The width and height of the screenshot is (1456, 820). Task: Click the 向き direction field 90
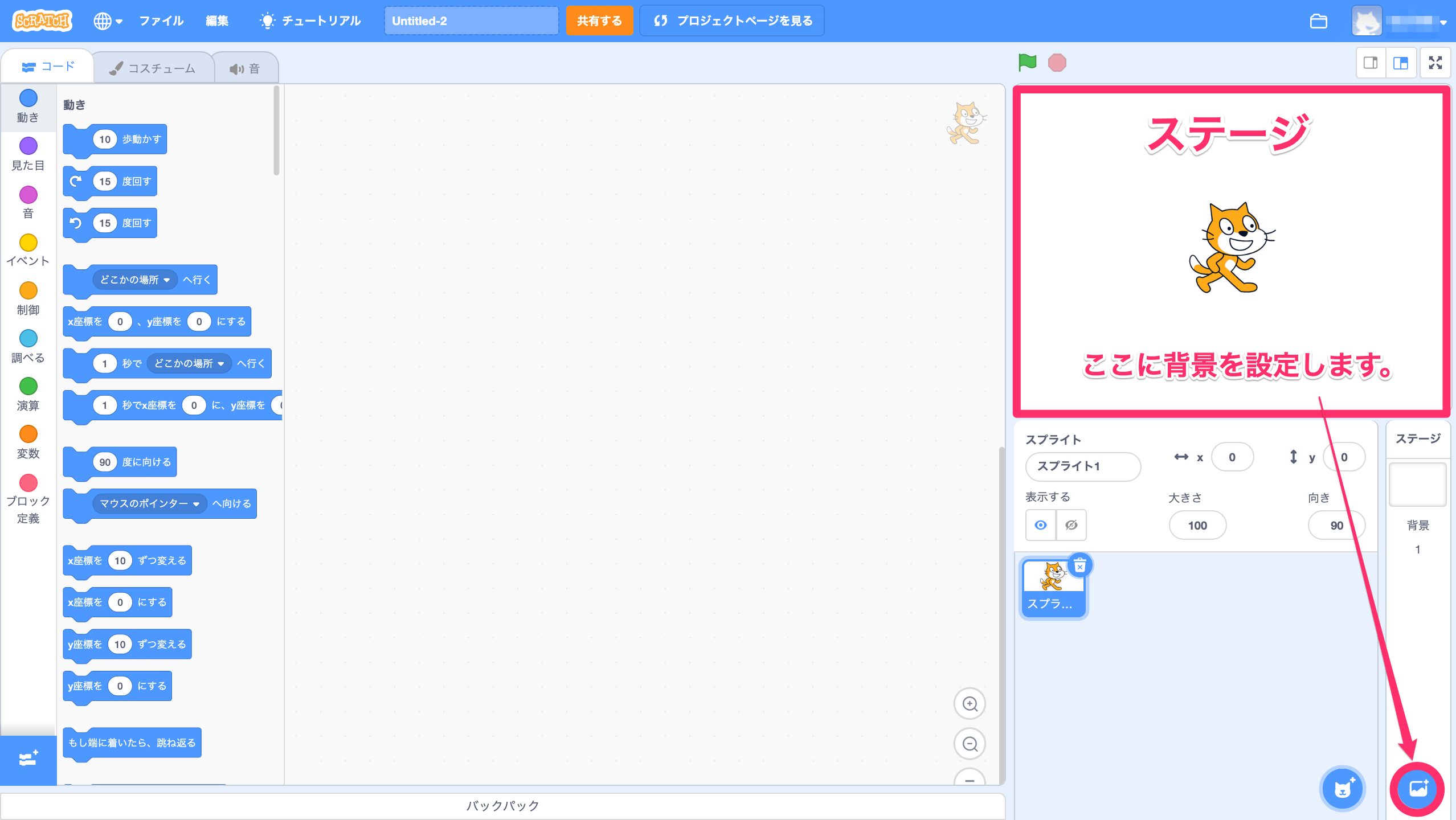coord(1336,526)
